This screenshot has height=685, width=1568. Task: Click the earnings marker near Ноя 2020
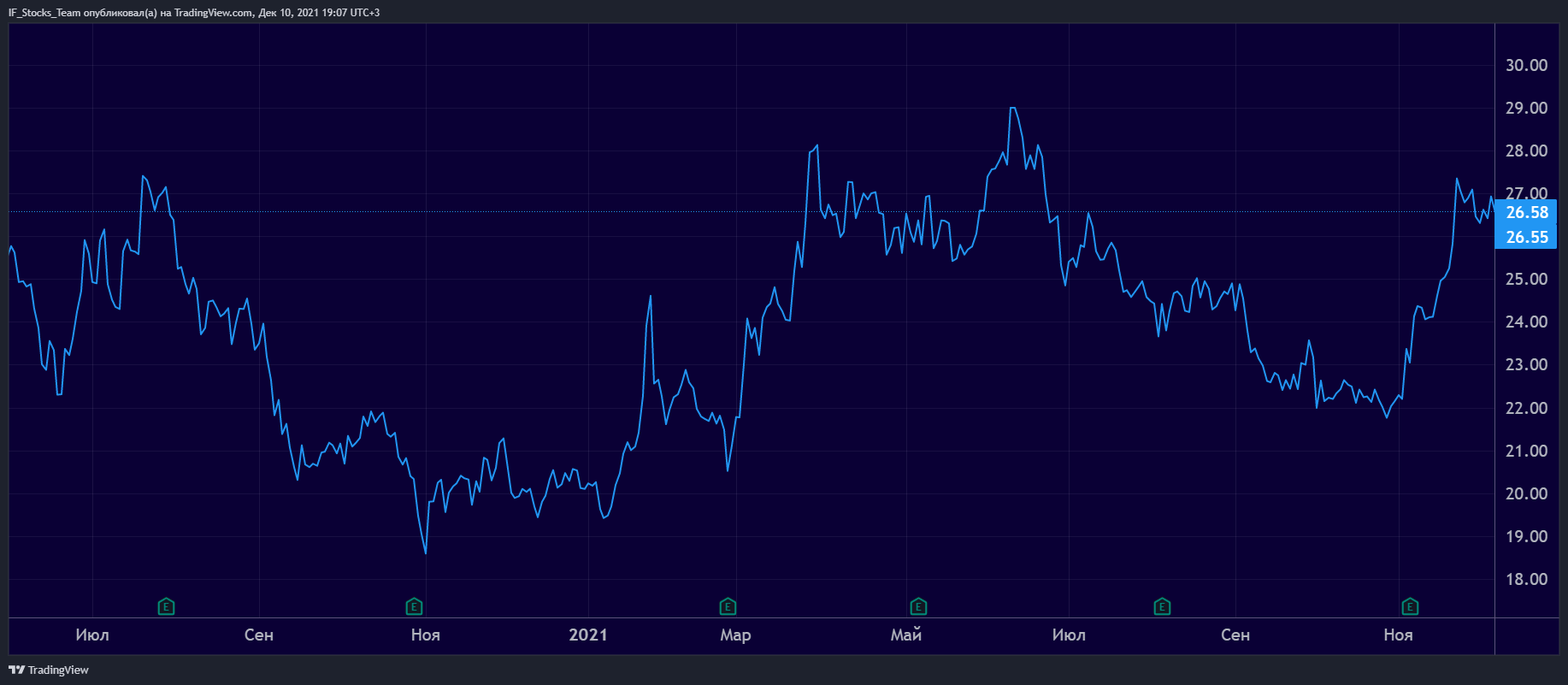pyautogui.click(x=414, y=607)
